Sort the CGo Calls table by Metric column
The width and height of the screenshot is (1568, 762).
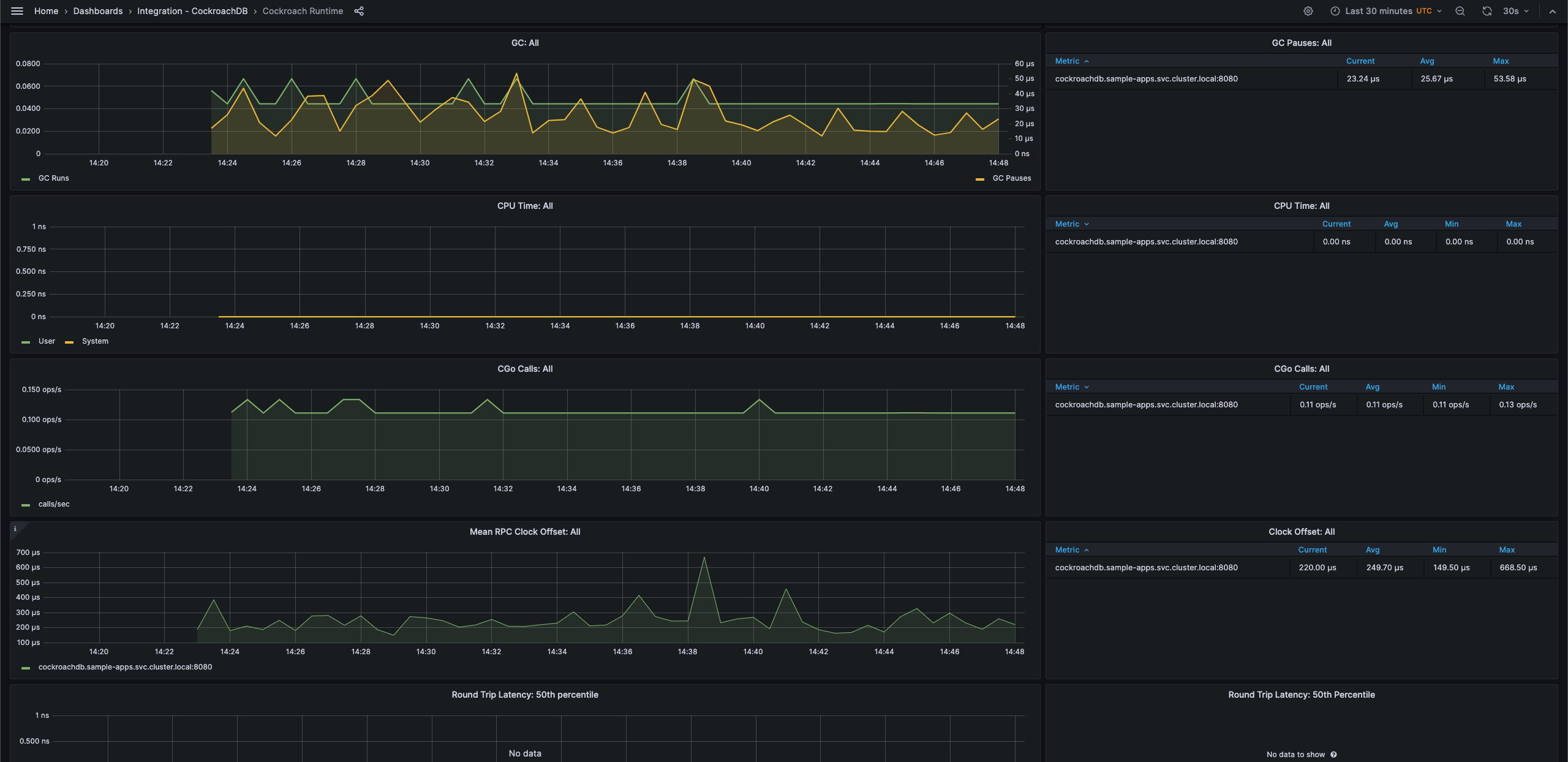pyautogui.click(x=1068, y=387)
